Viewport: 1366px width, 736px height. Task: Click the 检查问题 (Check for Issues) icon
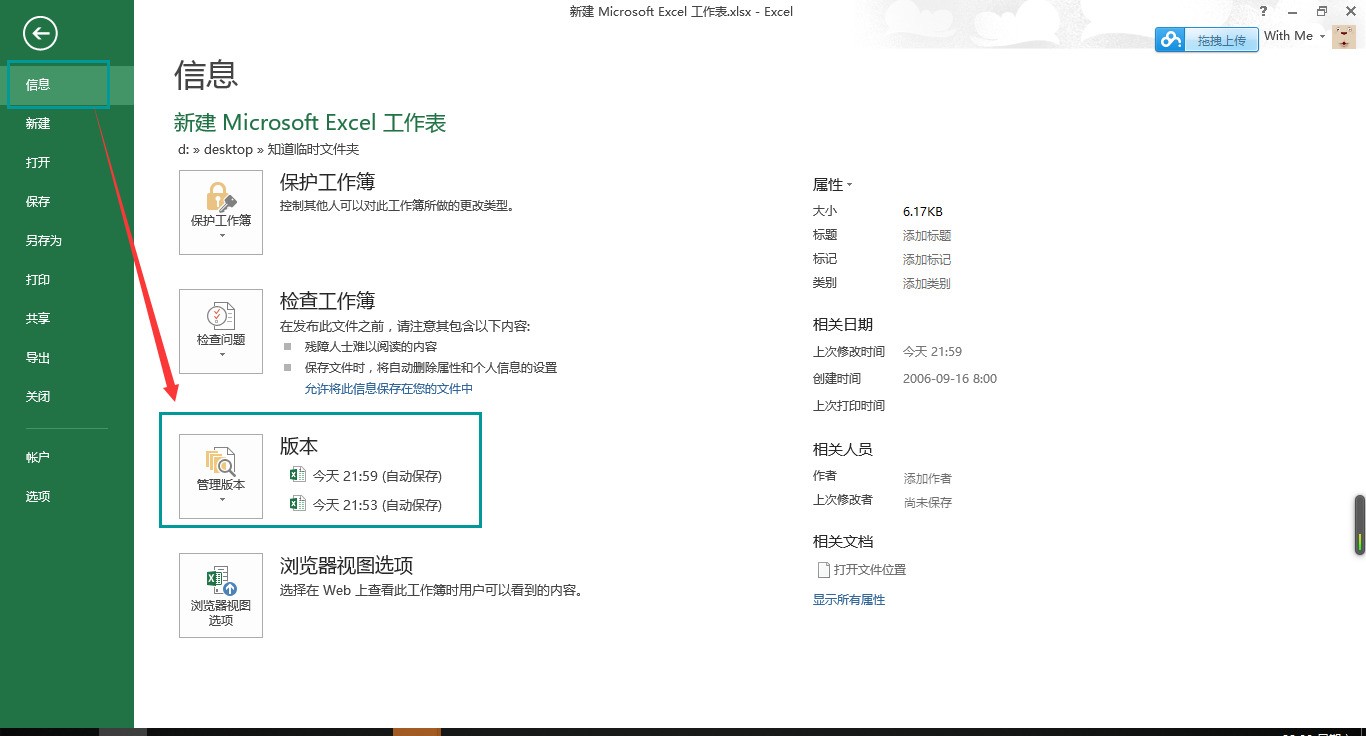click(220, 331)
